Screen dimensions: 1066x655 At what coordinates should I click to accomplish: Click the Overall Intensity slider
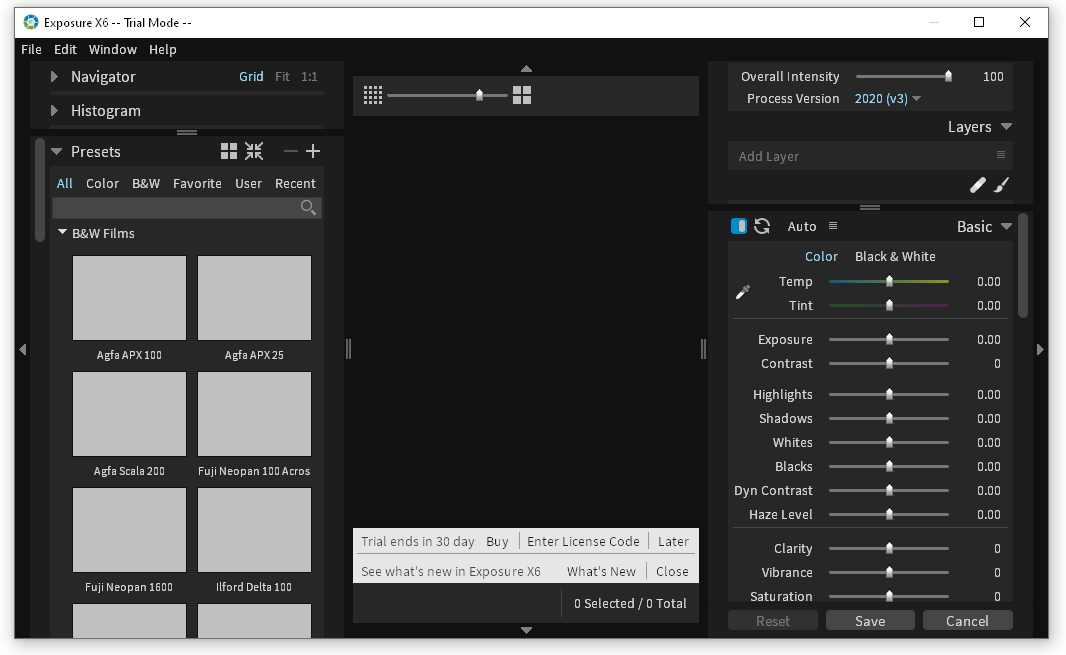[903, 76]
